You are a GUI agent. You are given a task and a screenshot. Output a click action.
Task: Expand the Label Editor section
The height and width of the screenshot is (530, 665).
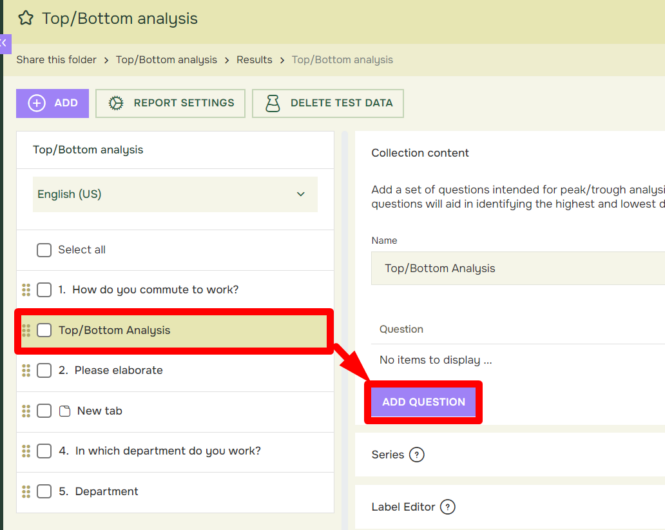click(x=510, y=507)
